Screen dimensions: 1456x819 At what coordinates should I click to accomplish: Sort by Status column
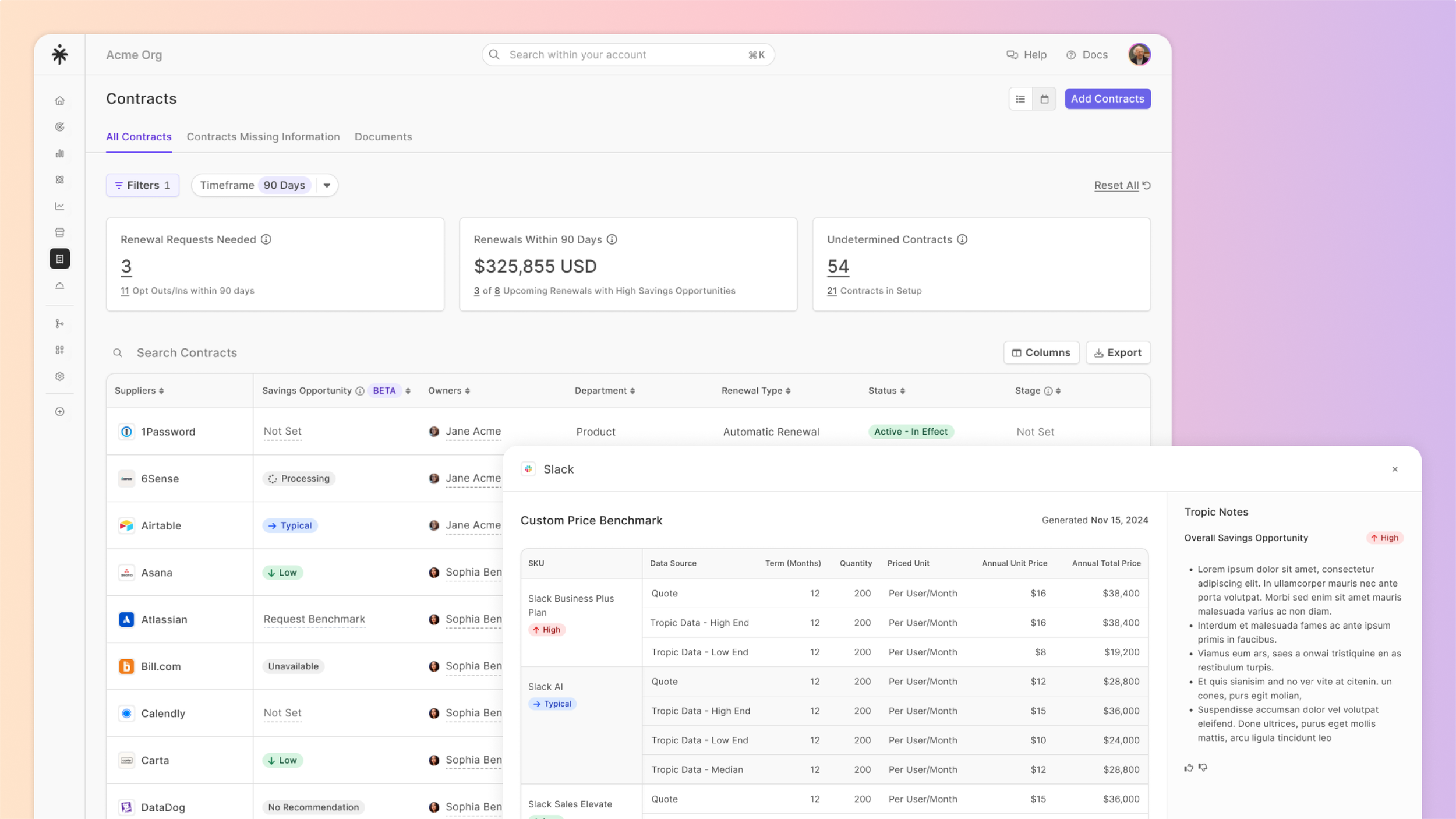click(902, 391)
